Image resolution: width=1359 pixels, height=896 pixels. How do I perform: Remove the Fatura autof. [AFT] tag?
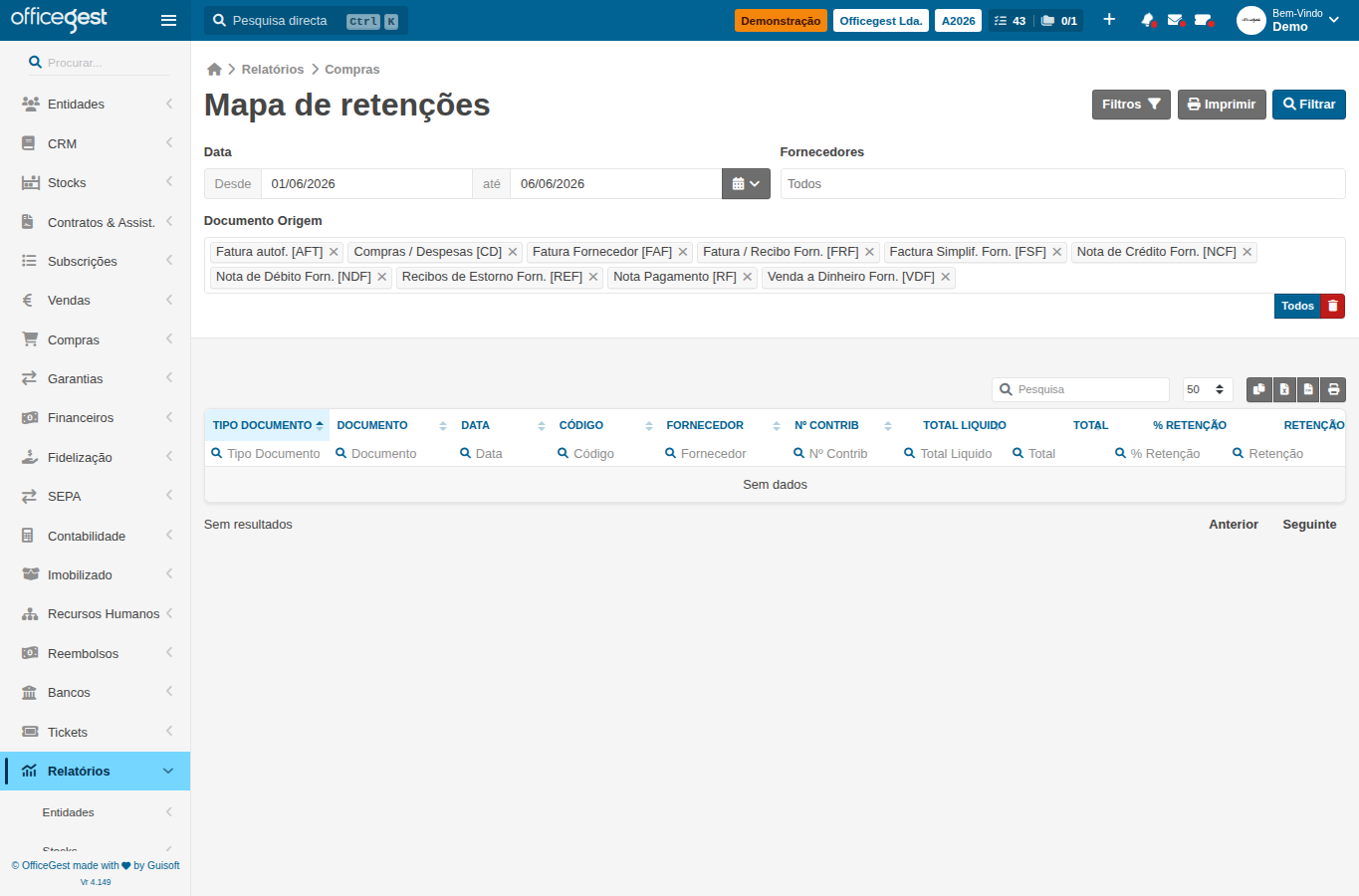[334, 252]
